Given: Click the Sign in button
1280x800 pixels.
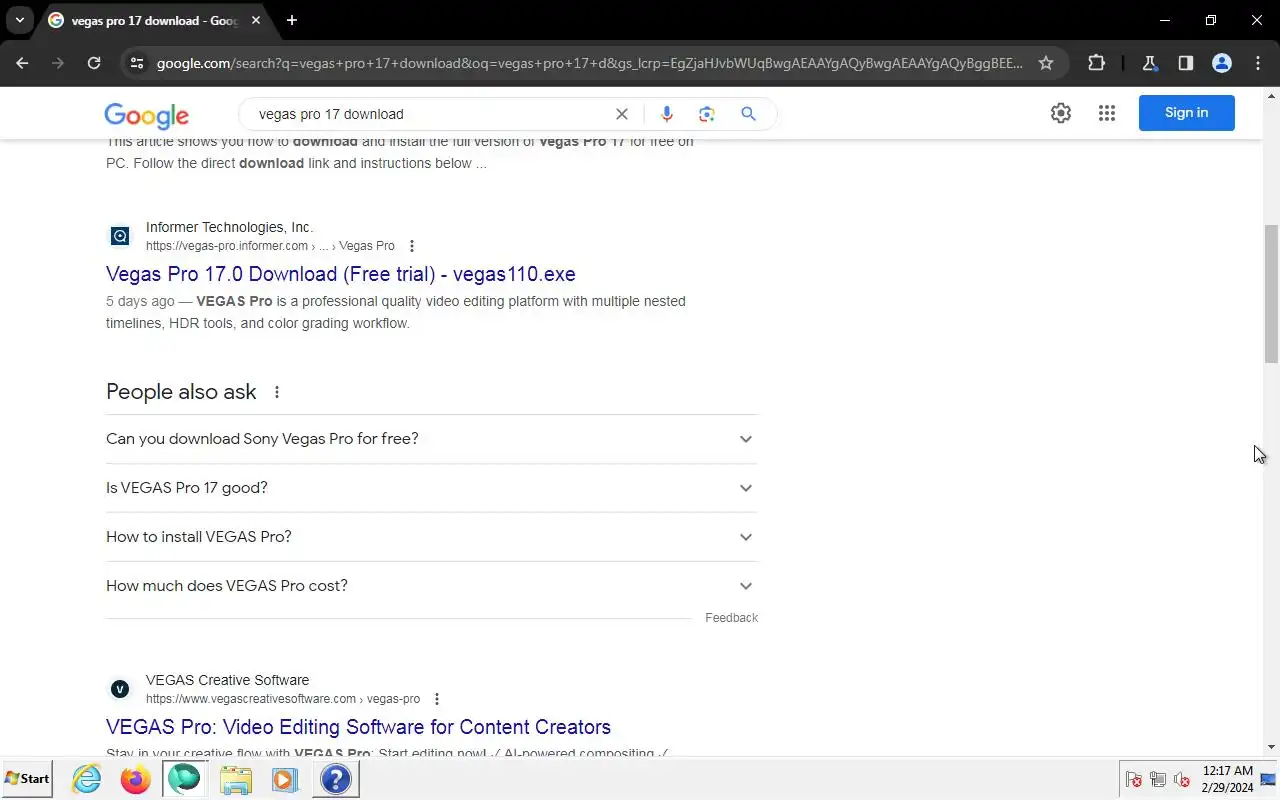Looking at the screenshot, I should point(1187,113).
